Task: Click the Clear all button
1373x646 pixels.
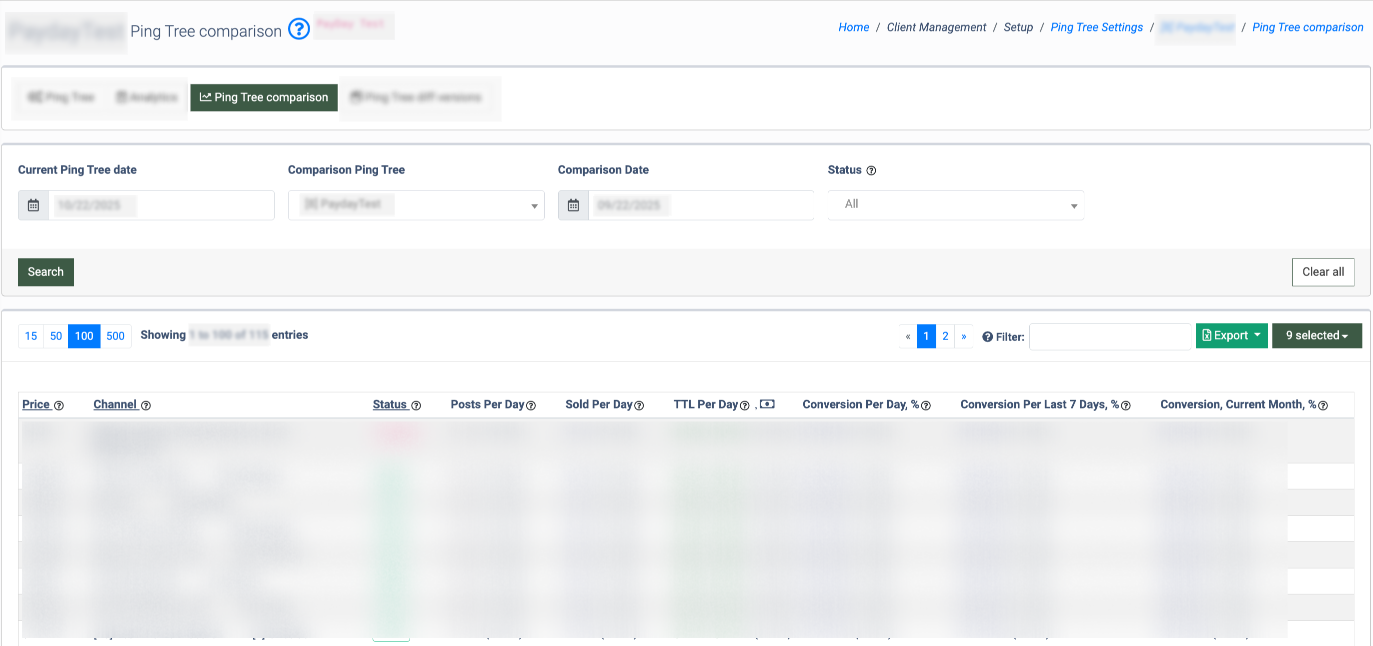Action: click(x=1322, y=272)
